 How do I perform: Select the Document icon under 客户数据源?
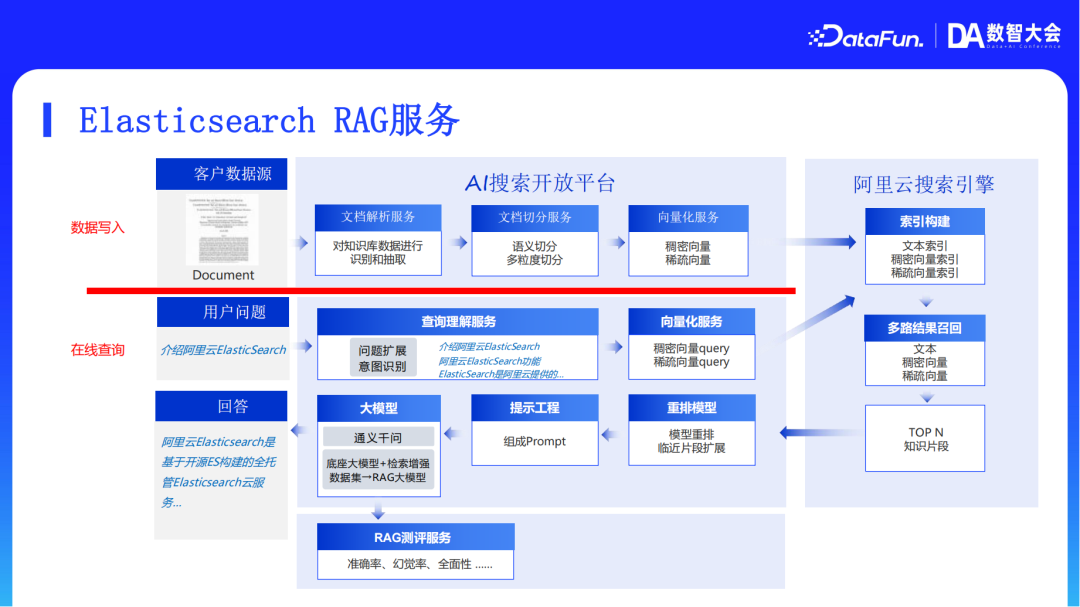[x=221, y=232]
